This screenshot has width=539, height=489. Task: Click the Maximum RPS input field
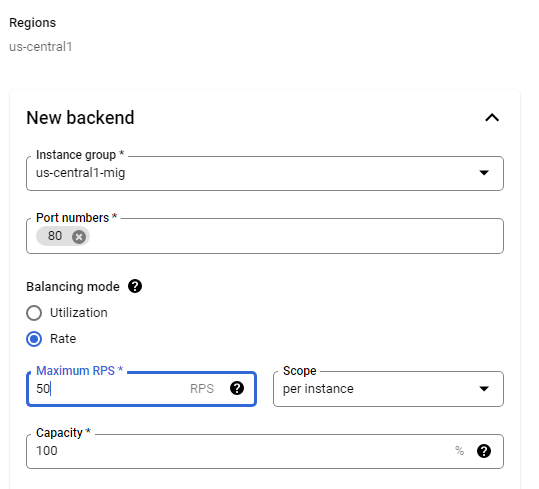141,389
